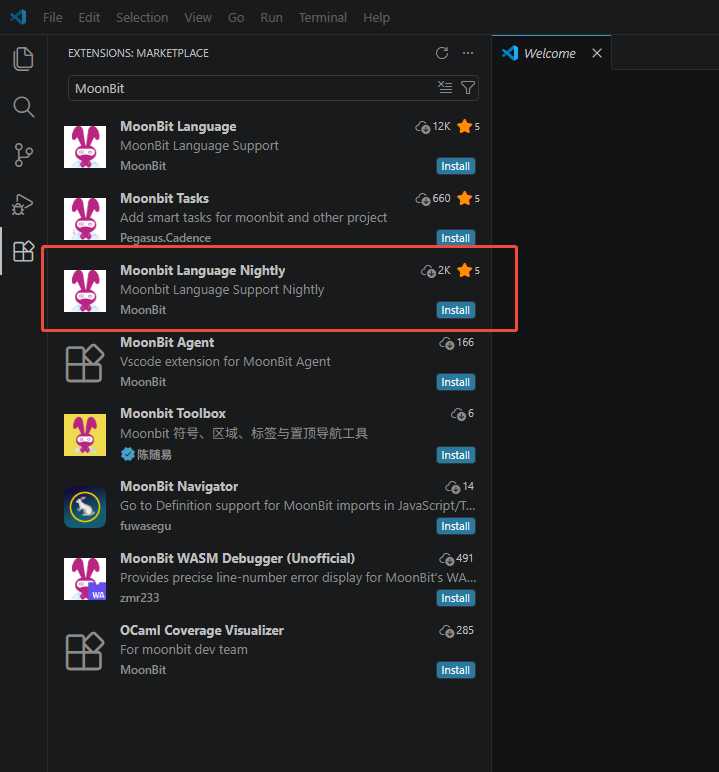Open the Terminal menu

point(323,18)
